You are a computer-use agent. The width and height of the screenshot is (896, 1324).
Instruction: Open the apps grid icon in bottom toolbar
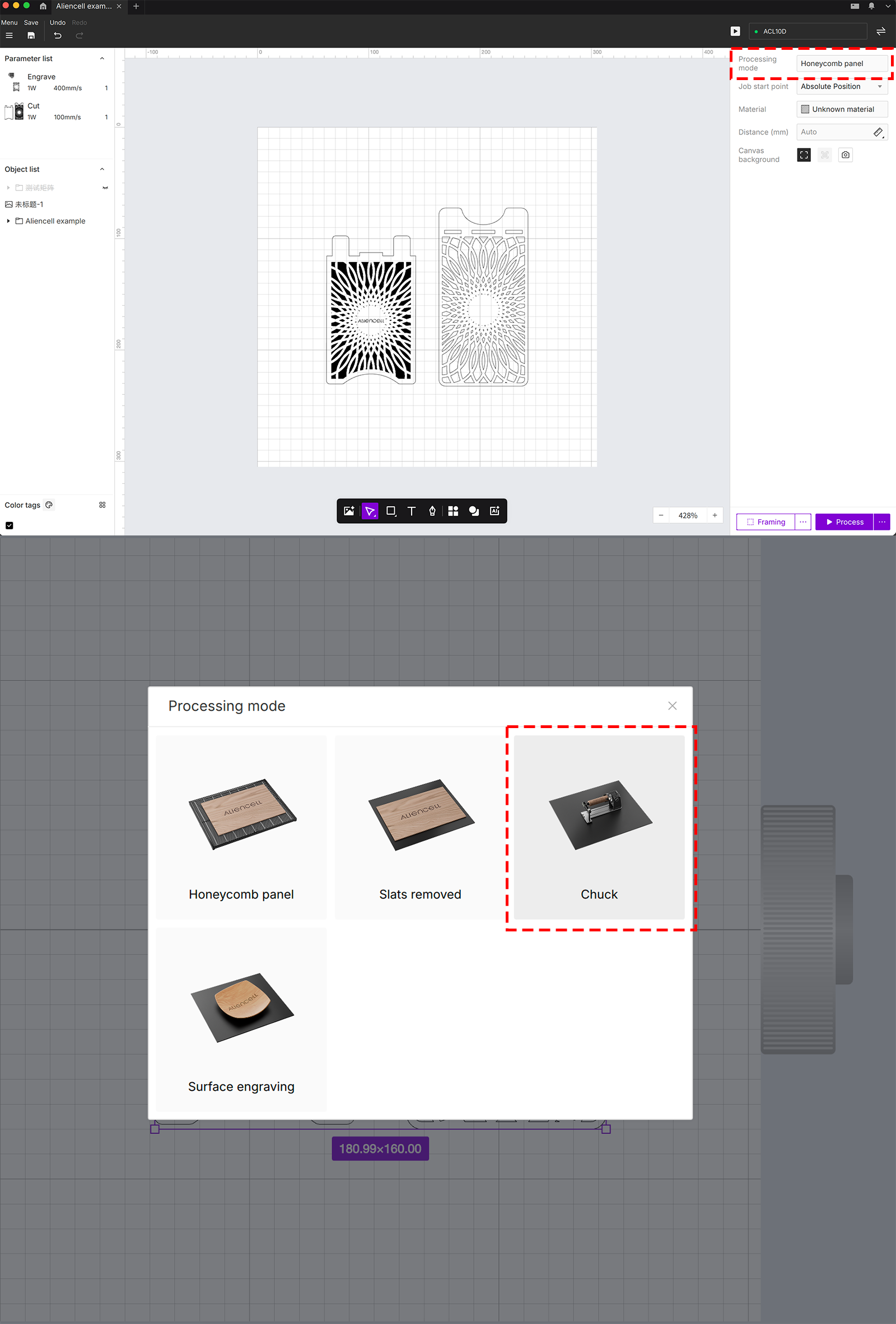coord(453,511)
